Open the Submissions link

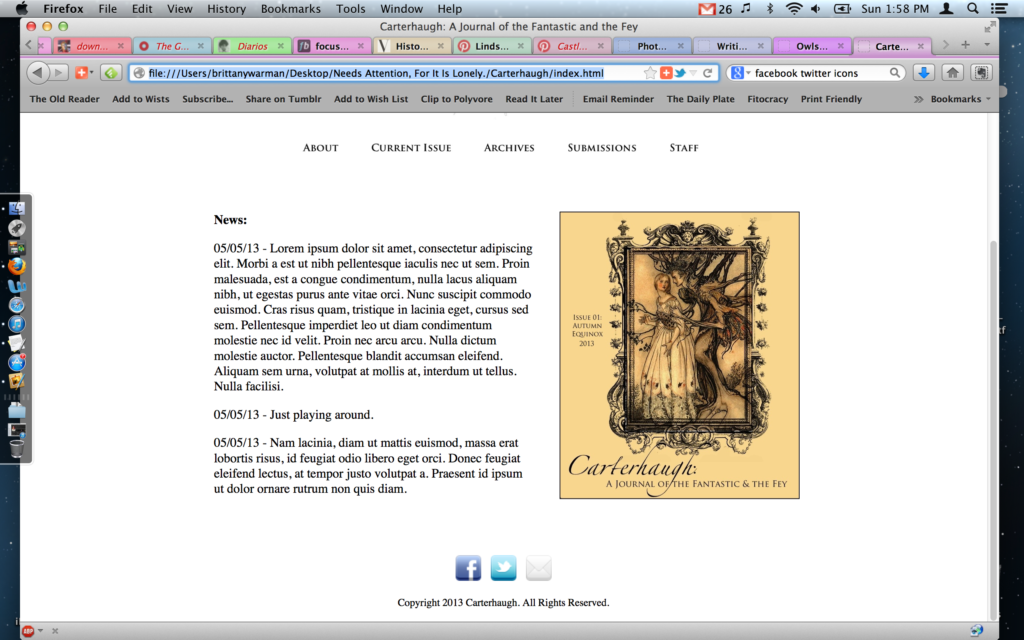[601, 148]
